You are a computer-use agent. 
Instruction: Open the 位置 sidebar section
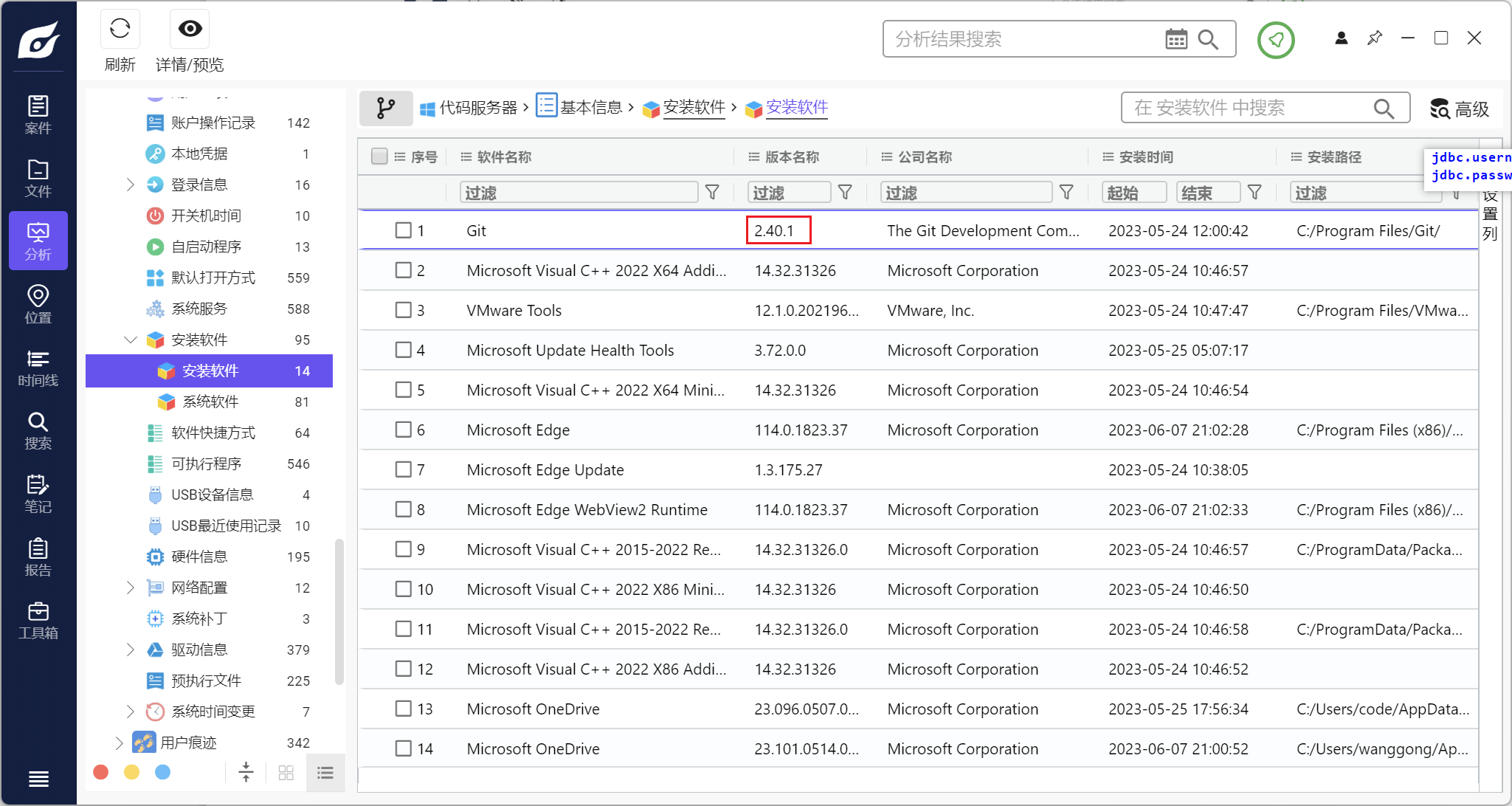click(x=38, y=304)
